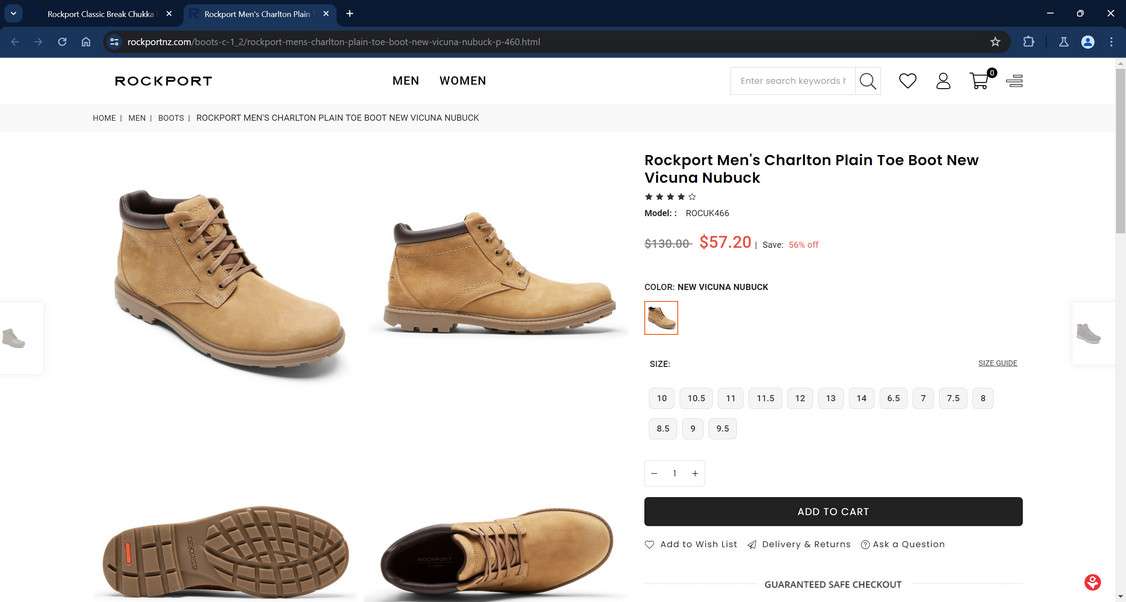Open the shopping cart icon
Screen dimensions: 1126x602
tap(979, 82)
